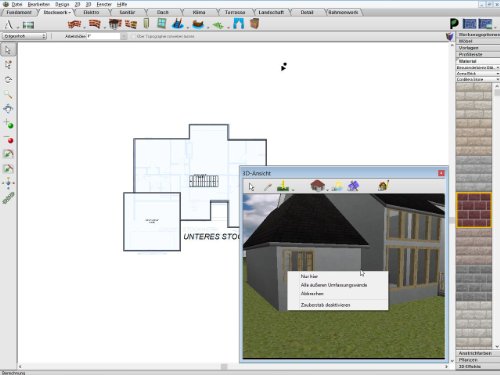Click the Arbeitshöhe input field
Viewport: 500px width, 375px height.
[103, 36]
